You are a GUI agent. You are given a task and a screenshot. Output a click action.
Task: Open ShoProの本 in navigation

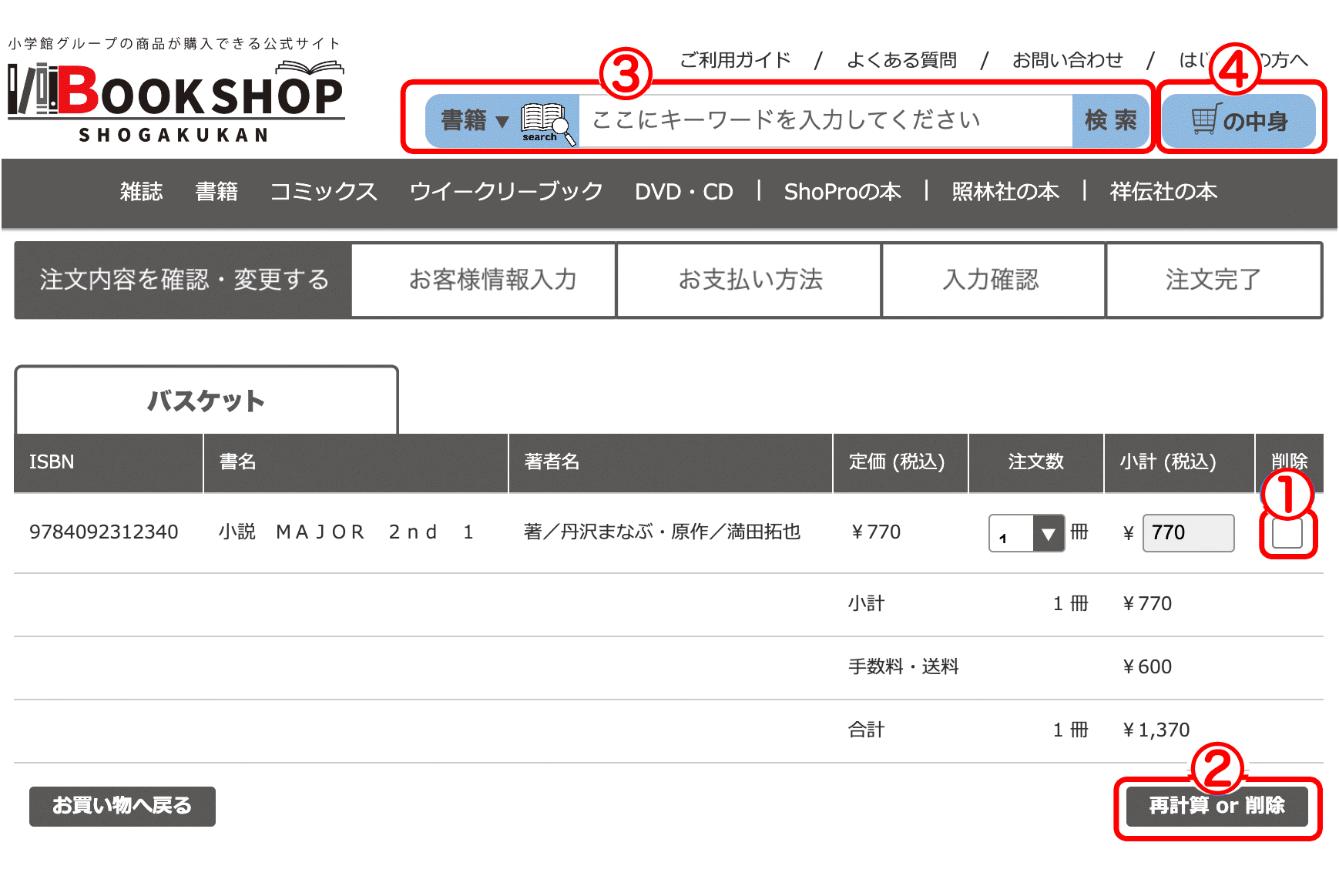click(x=842, y=192)
